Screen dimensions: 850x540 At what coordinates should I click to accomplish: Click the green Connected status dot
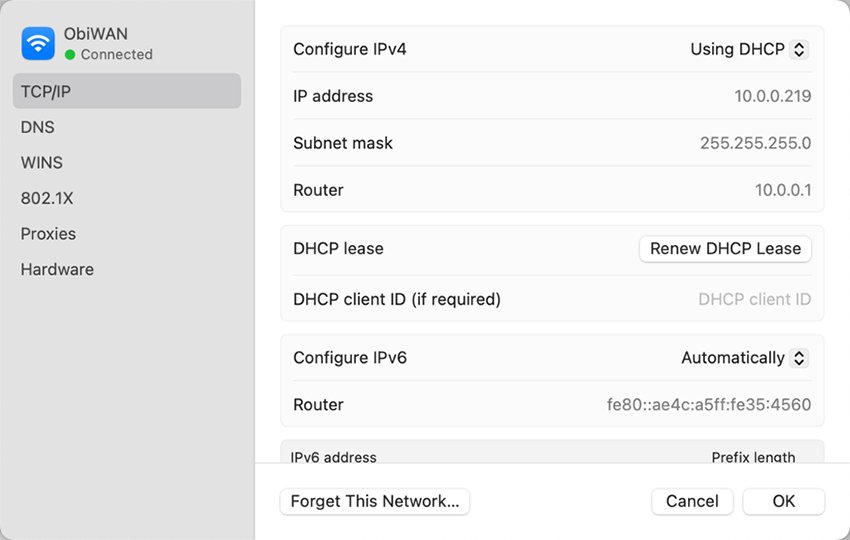click(70, 55)
